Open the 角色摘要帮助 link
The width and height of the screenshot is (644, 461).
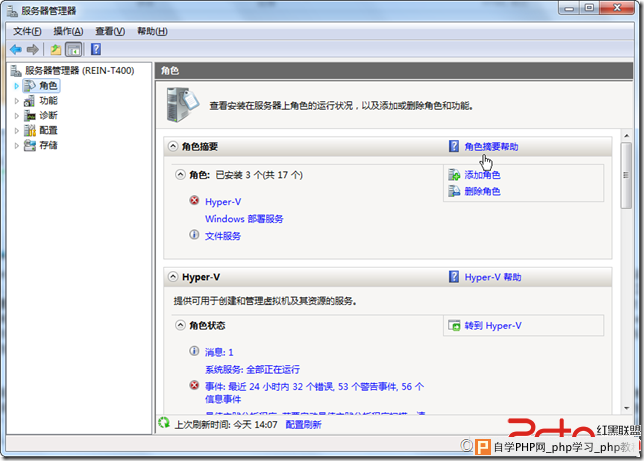click(491, 147)
